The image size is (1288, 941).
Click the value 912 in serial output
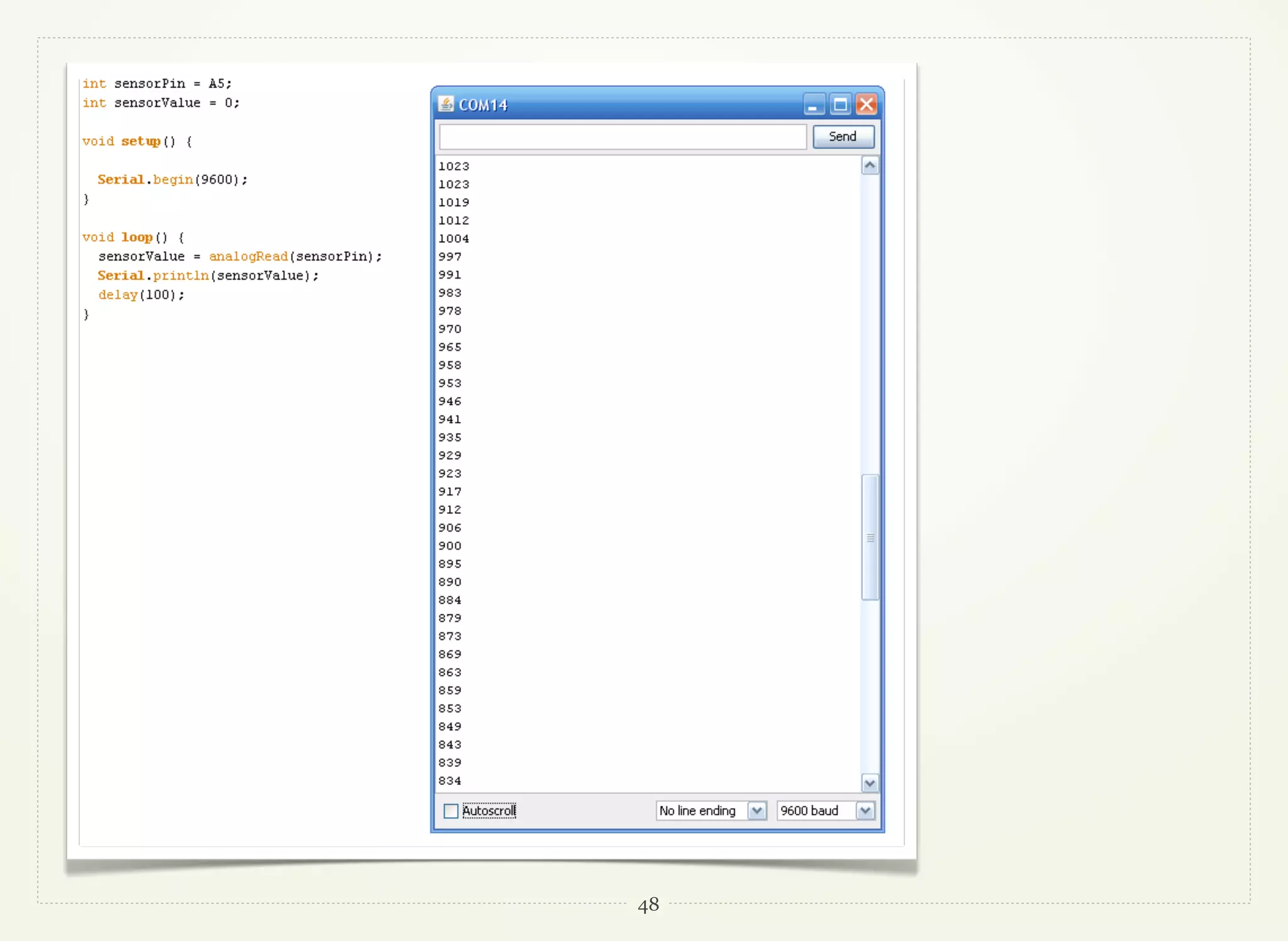tap(450, 510)
